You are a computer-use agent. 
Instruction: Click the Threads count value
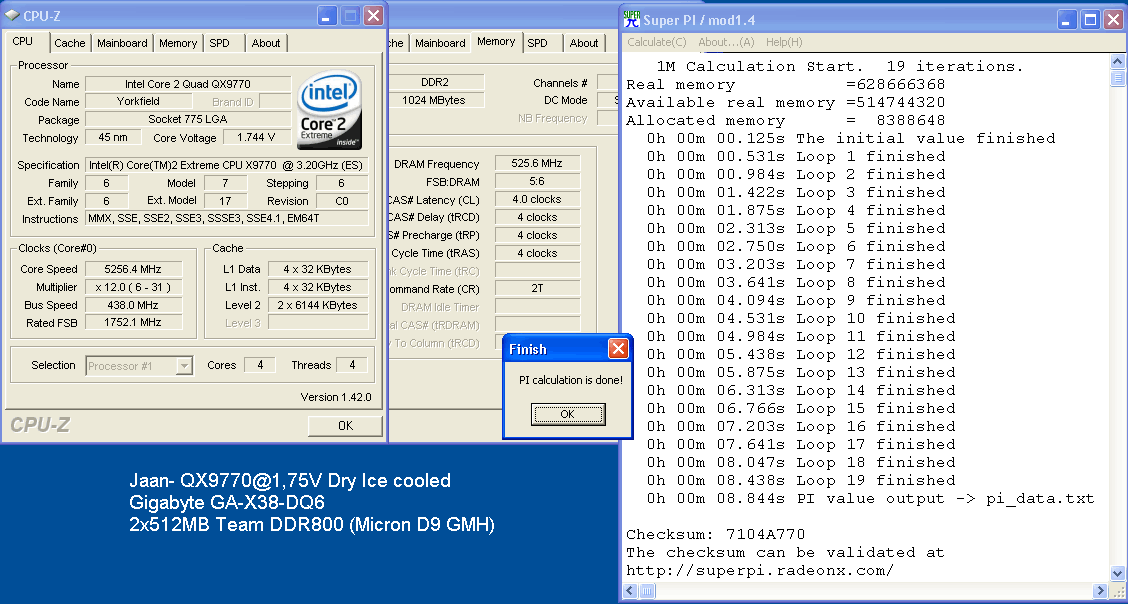click(352, 365)
